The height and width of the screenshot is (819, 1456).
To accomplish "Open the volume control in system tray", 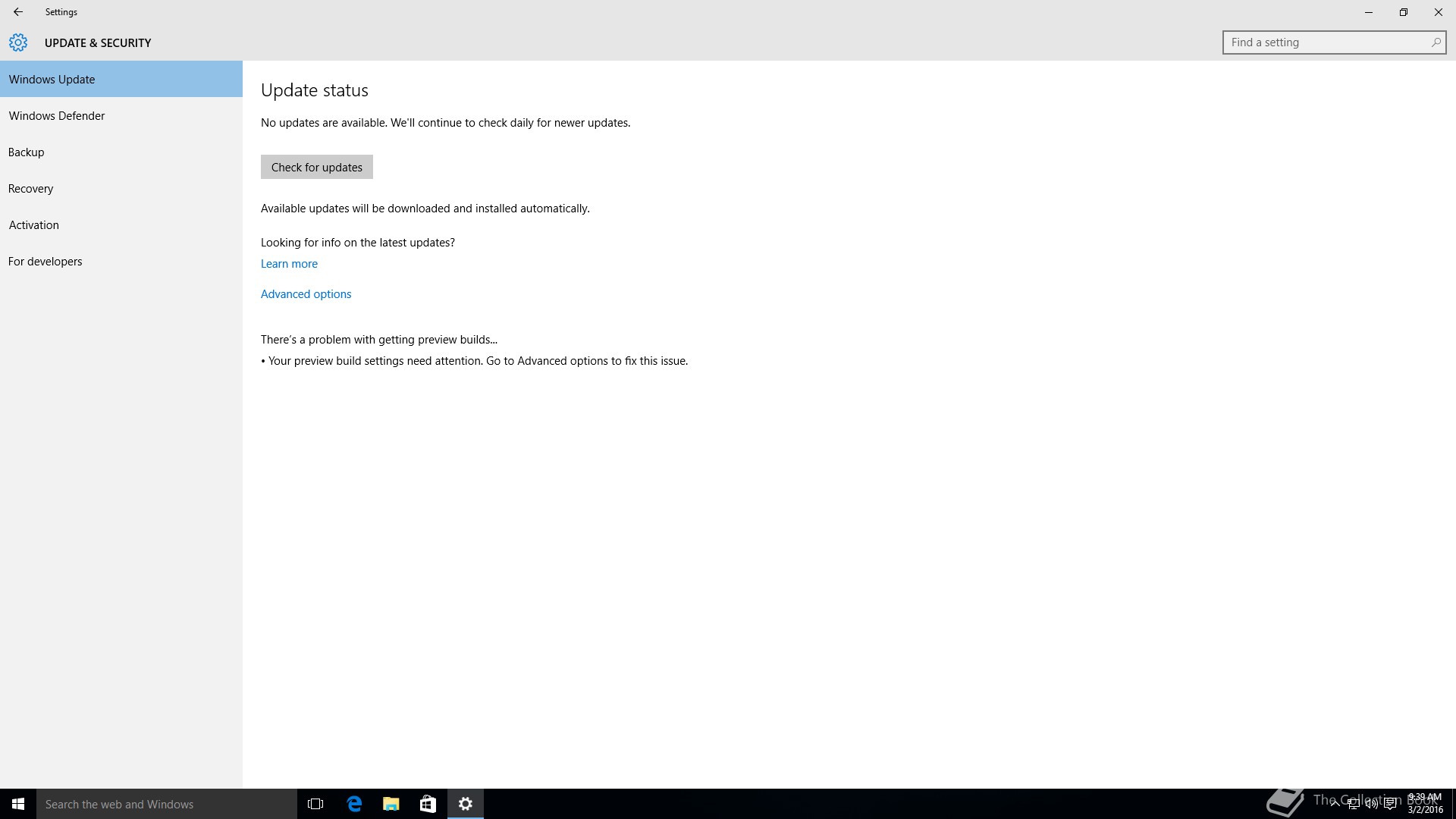I will 1372,805.
